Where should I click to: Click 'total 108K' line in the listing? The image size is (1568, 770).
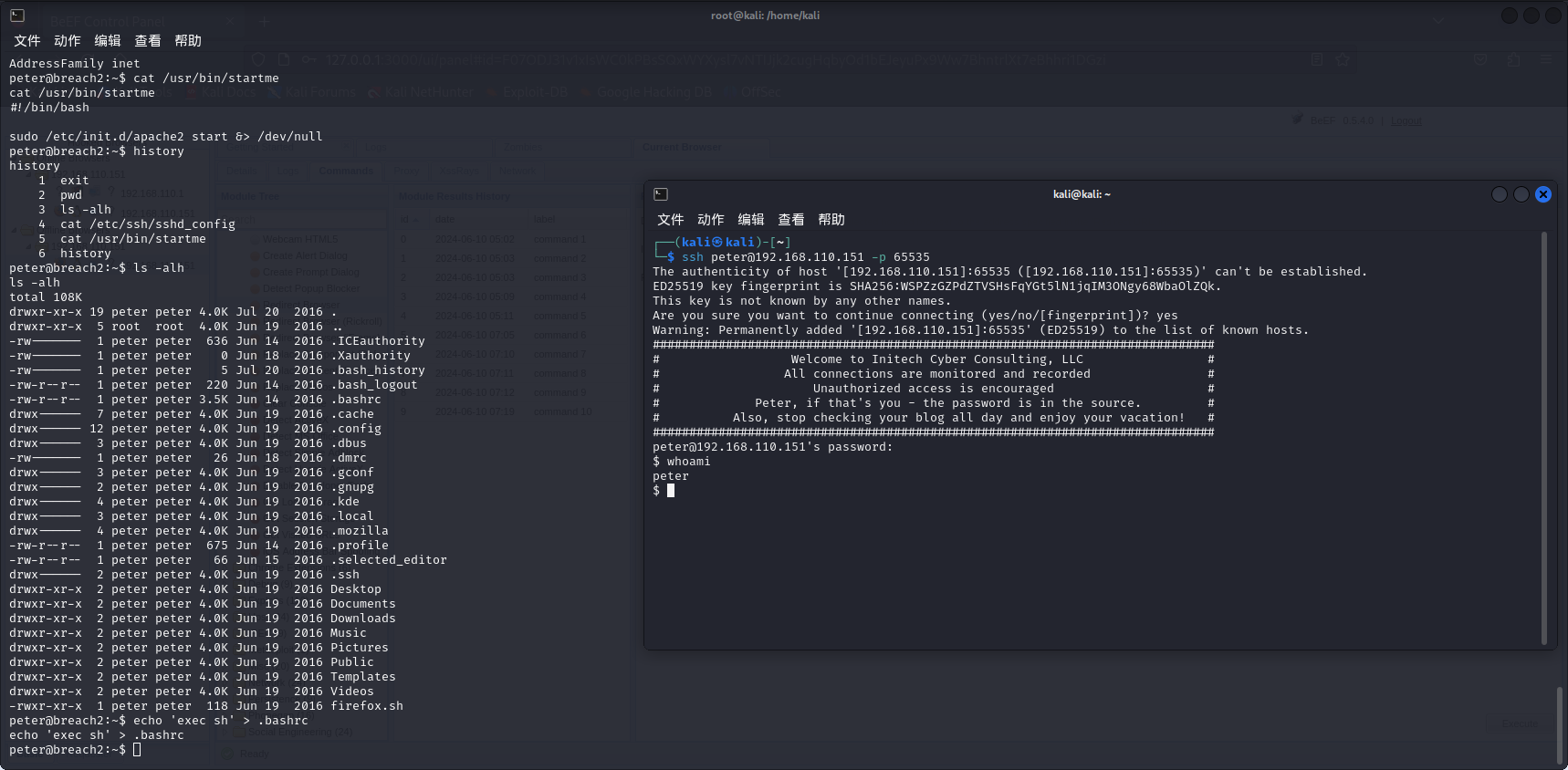pyautogui.click(x=46, y=297)
